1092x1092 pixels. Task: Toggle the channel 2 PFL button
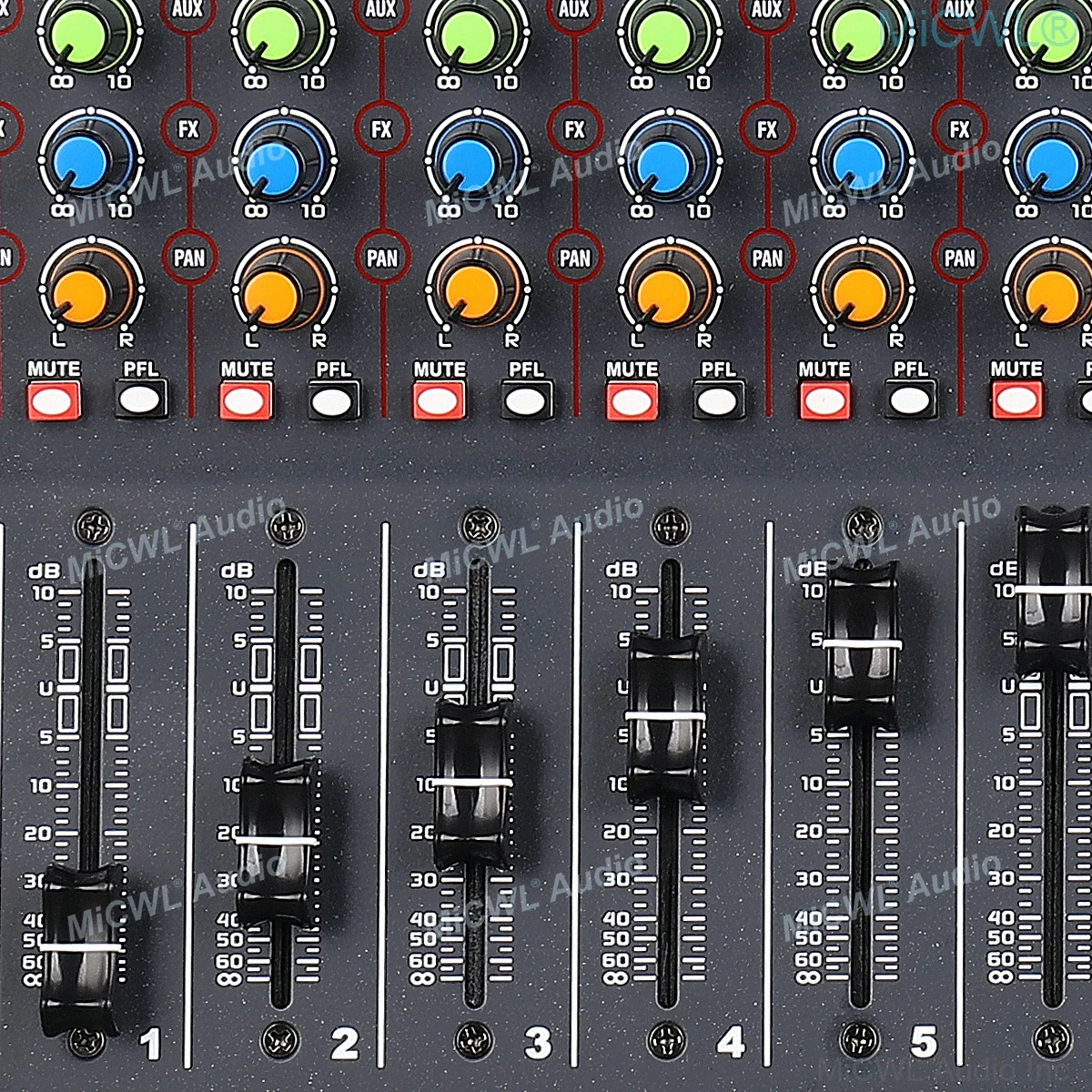coord(335,399)
